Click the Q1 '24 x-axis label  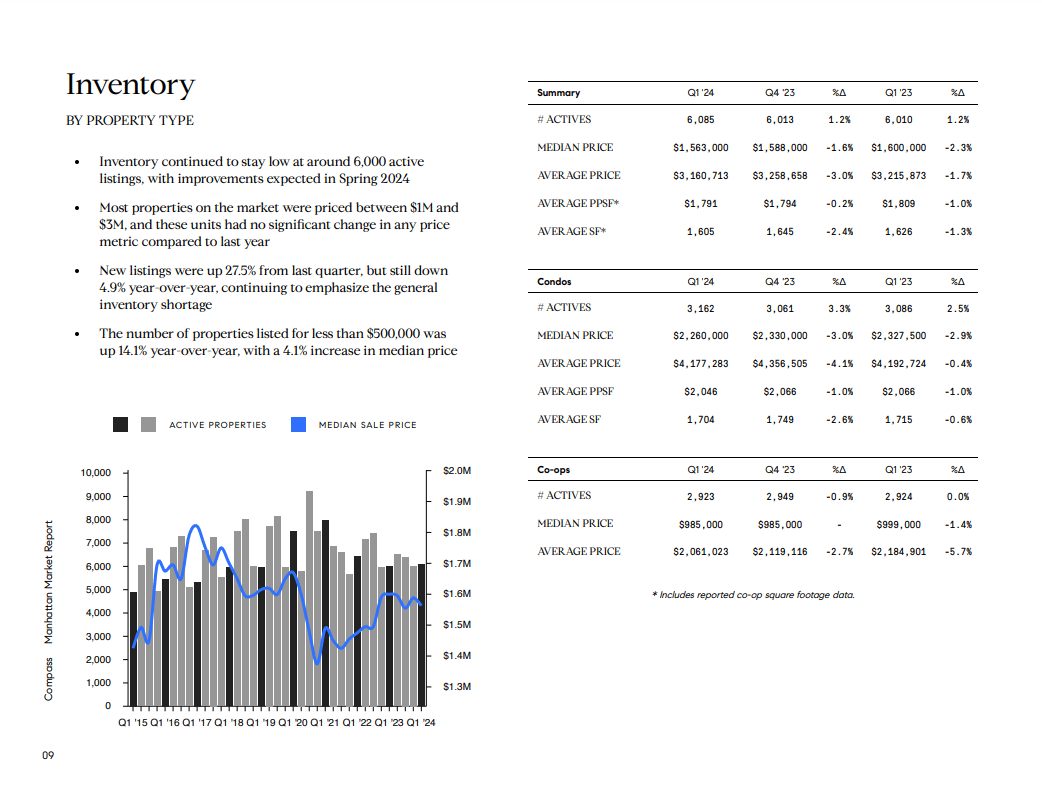pyautogui.click(x=421, y=723)
